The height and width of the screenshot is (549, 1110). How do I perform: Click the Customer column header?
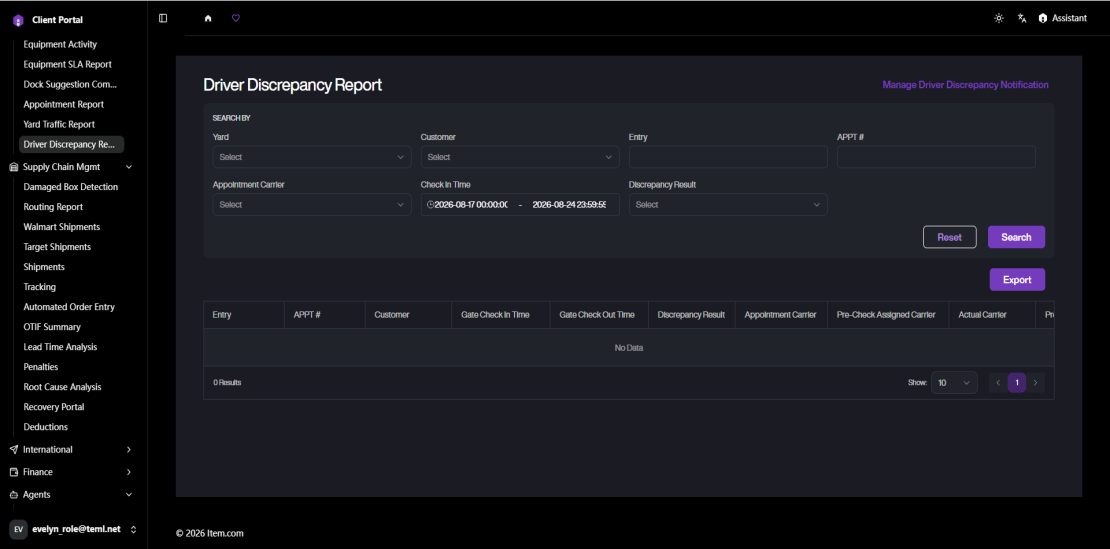tap(408, 314)
